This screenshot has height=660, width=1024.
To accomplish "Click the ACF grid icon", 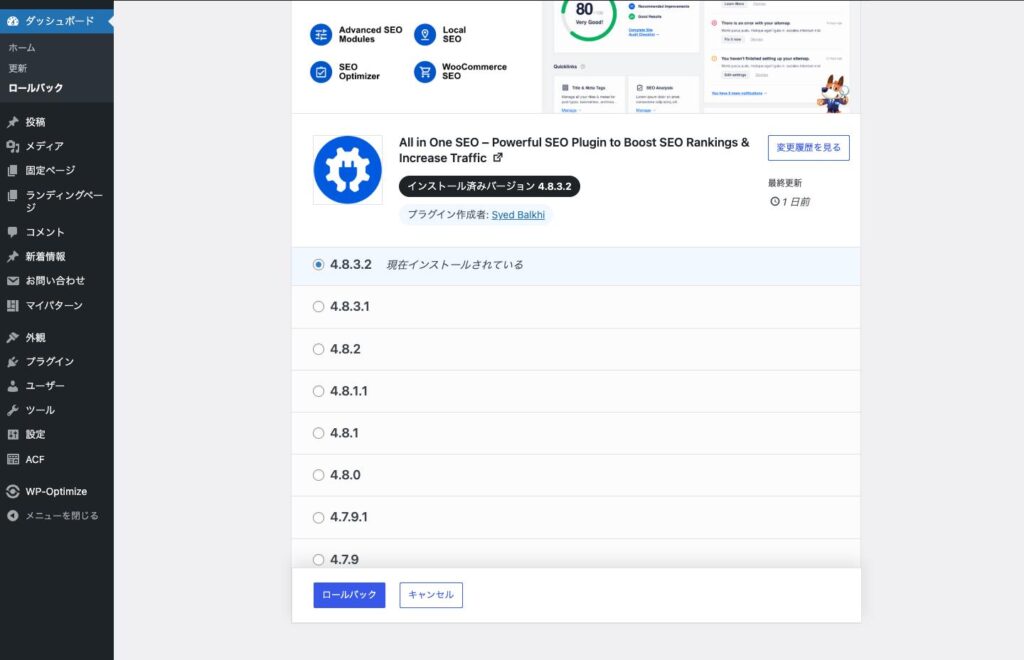I will pyautogui.click(x=12, y=459).
